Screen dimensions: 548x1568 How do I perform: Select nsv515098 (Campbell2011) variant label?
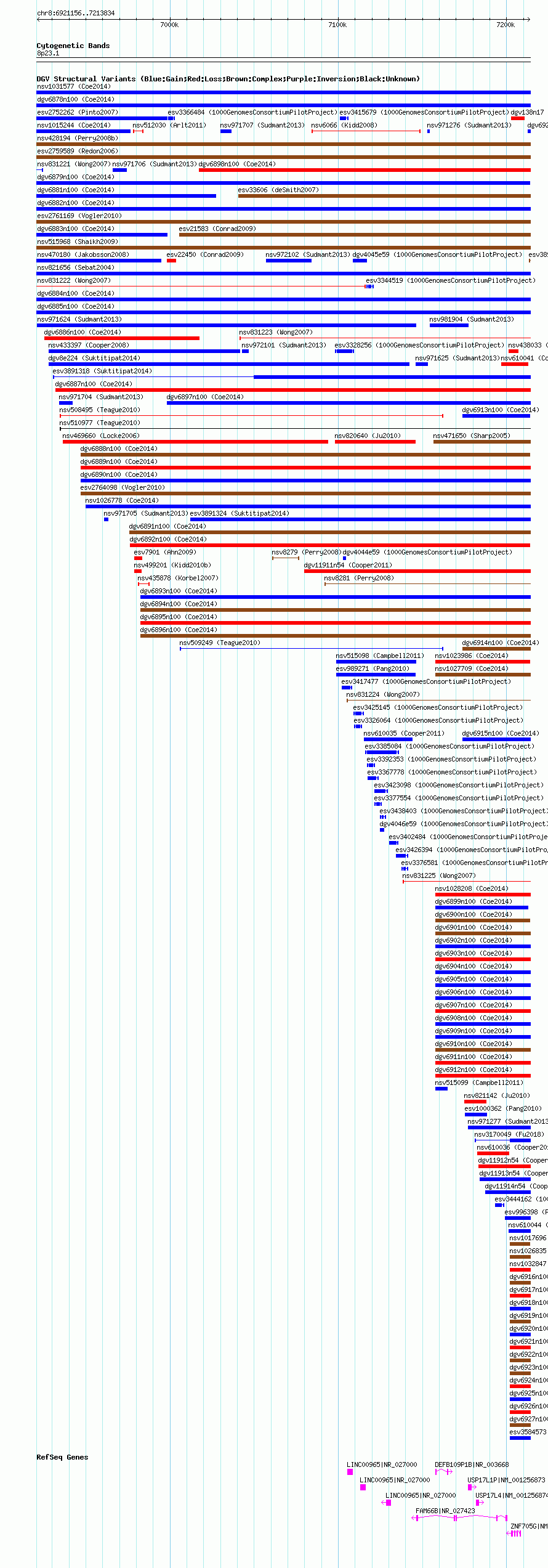[x=380, y=656]
